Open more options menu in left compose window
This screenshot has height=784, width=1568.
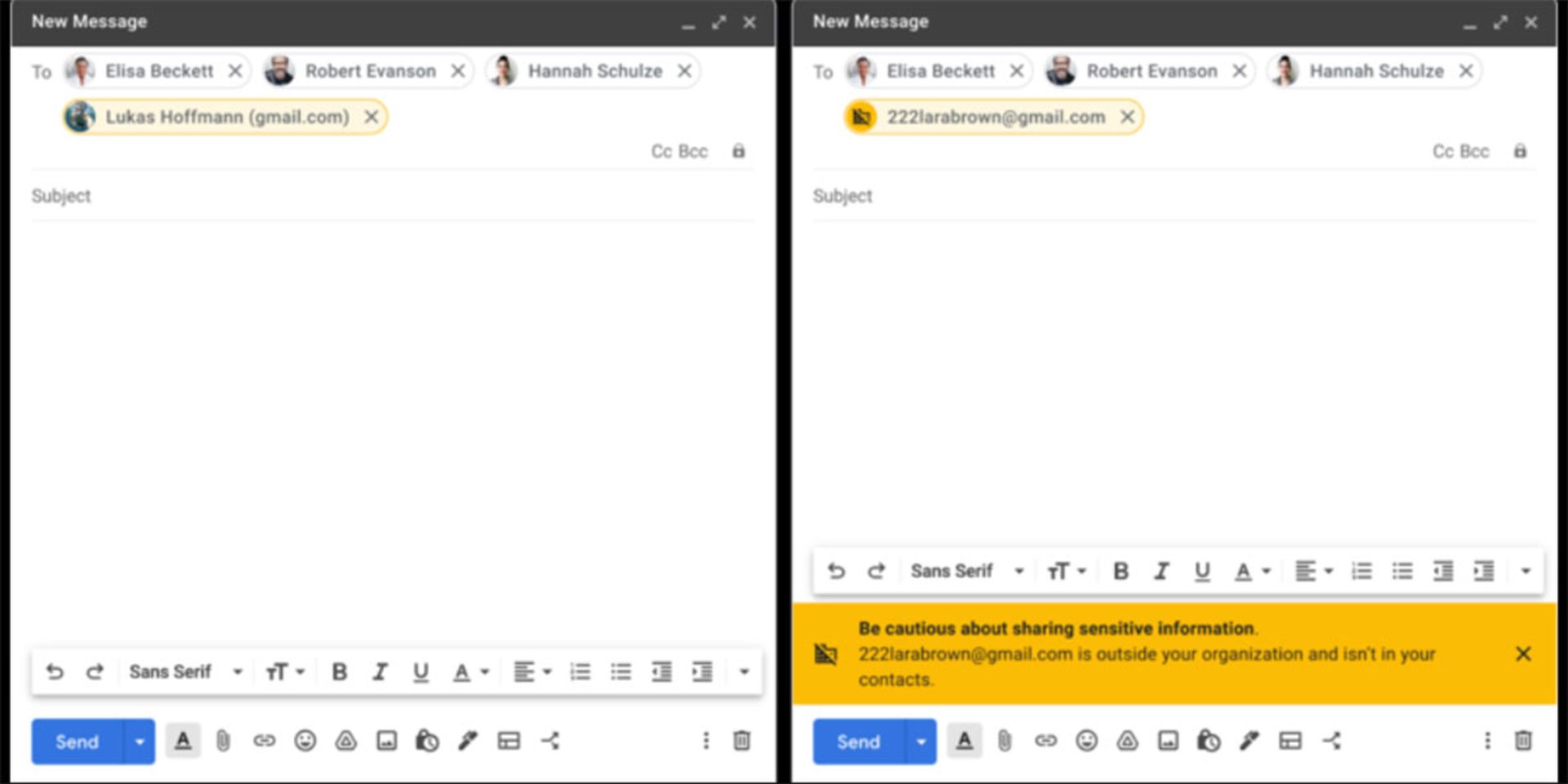coord(706,741)
